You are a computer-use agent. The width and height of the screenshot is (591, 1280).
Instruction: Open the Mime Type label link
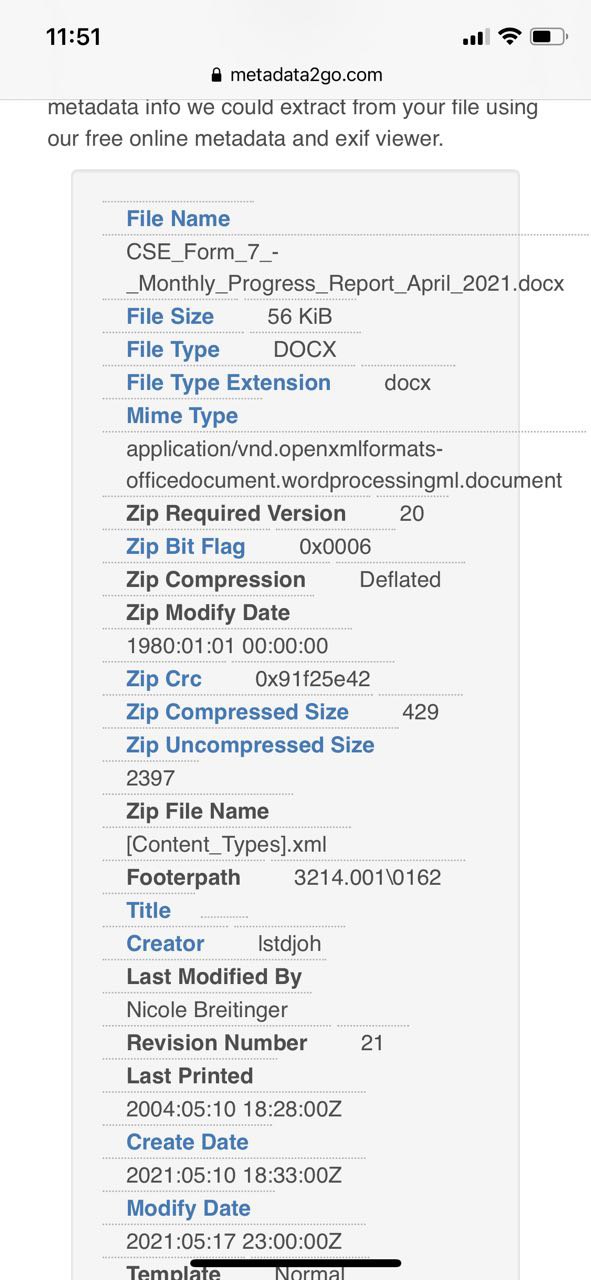tap(182, 415)
